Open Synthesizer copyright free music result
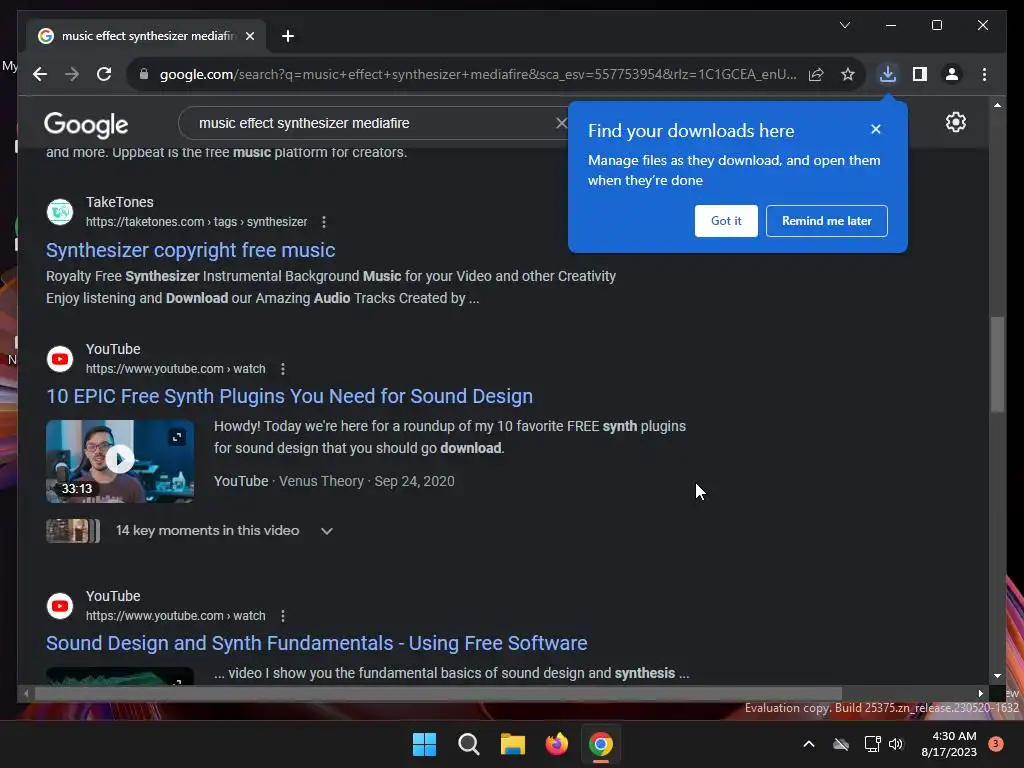This screenshot has width=1024, height=768. pos(191,250)
